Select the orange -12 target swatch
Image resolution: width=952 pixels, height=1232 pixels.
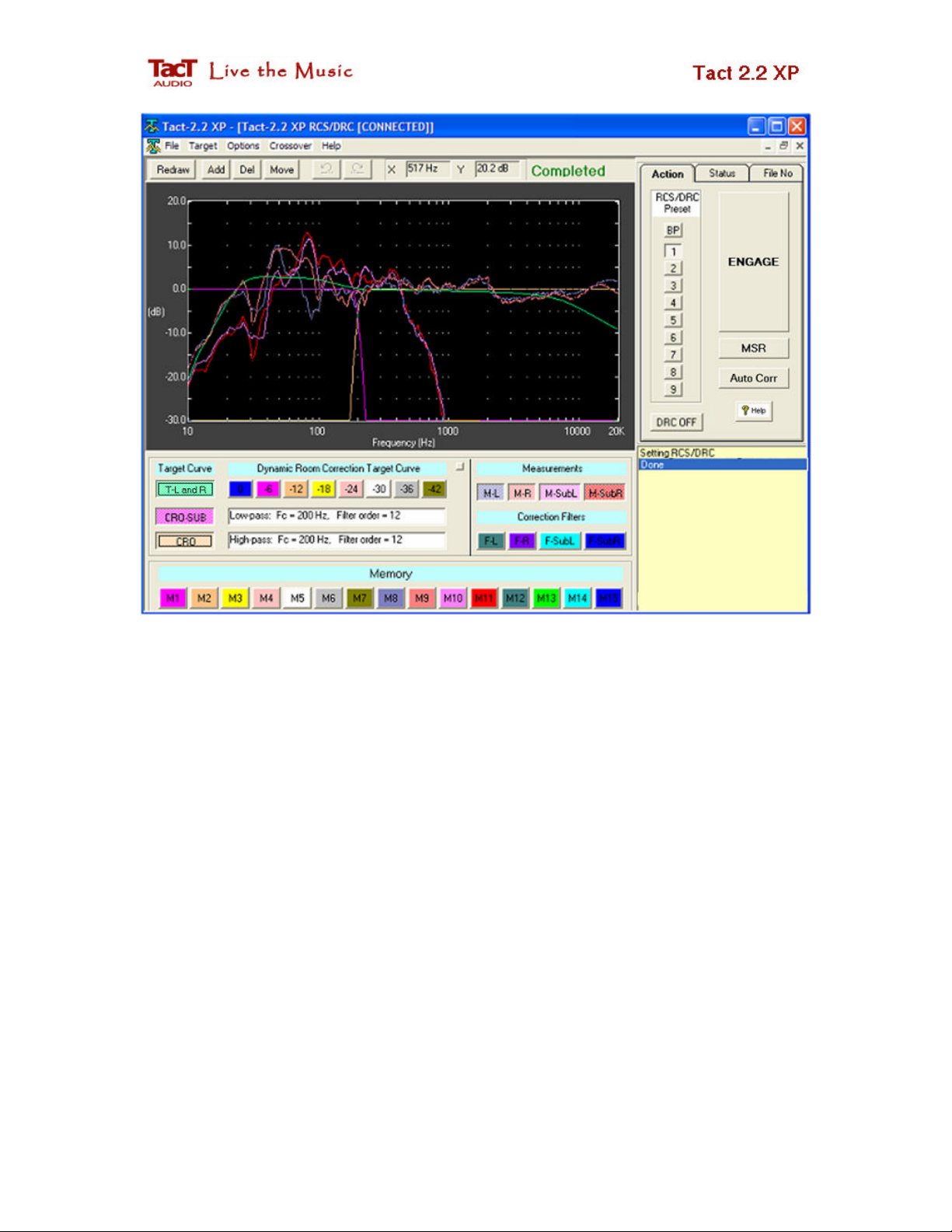[295, 490]
